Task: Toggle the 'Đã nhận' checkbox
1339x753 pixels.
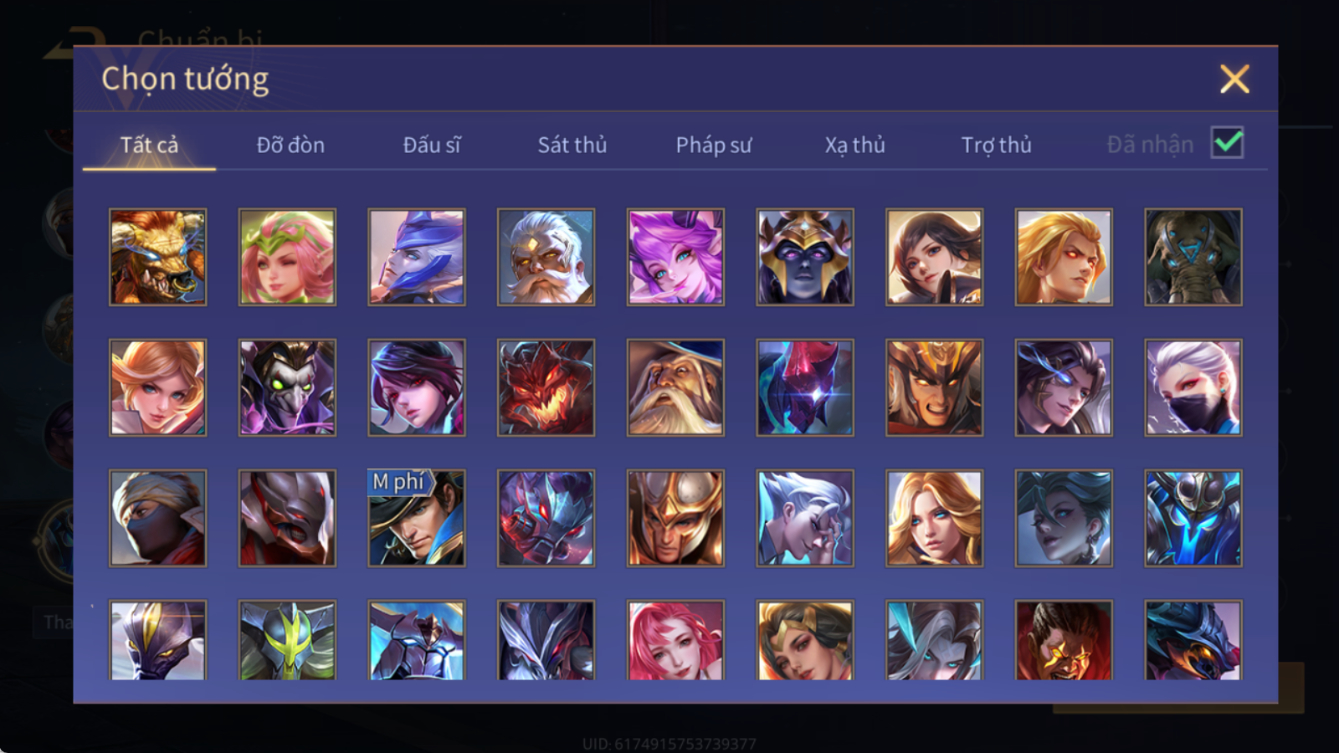Action: coord(1227,143)
